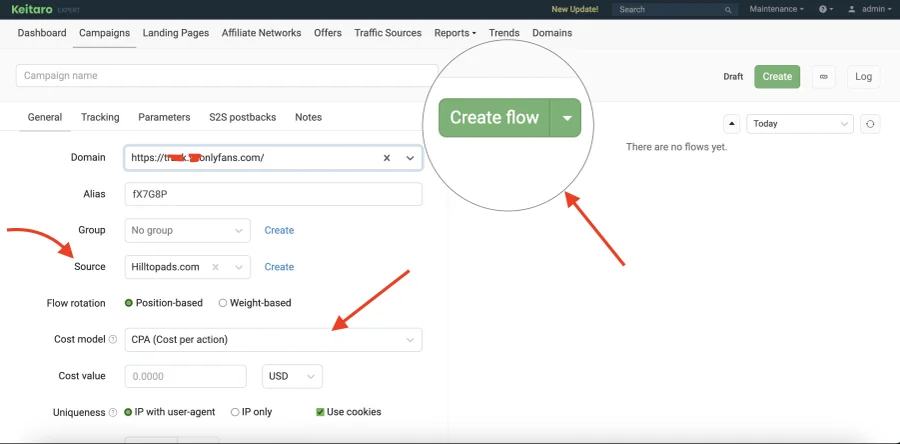Select IP only uniqueness option

pos(235,412)
